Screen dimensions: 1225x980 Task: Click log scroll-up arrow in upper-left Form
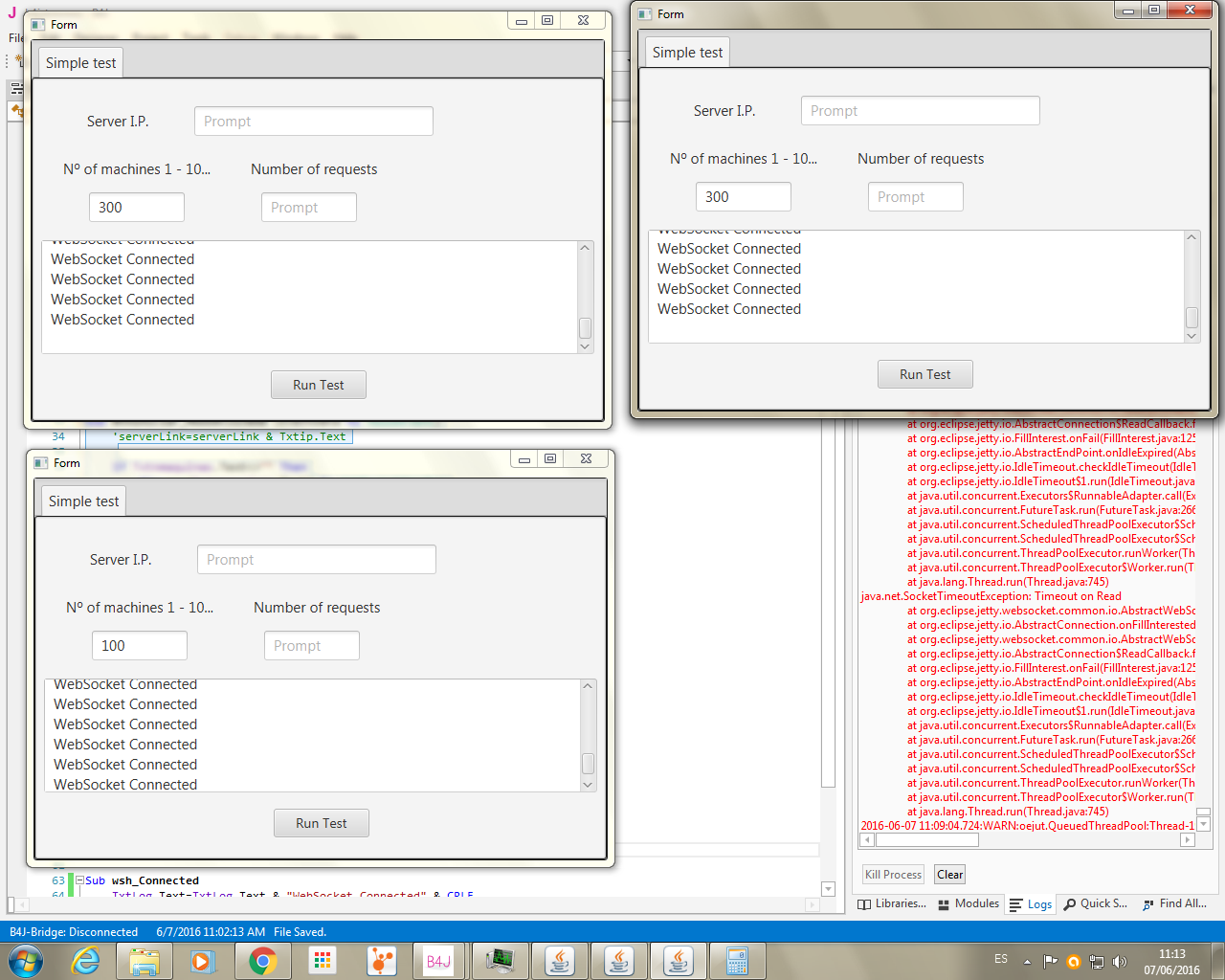click(x=585, y=248)
